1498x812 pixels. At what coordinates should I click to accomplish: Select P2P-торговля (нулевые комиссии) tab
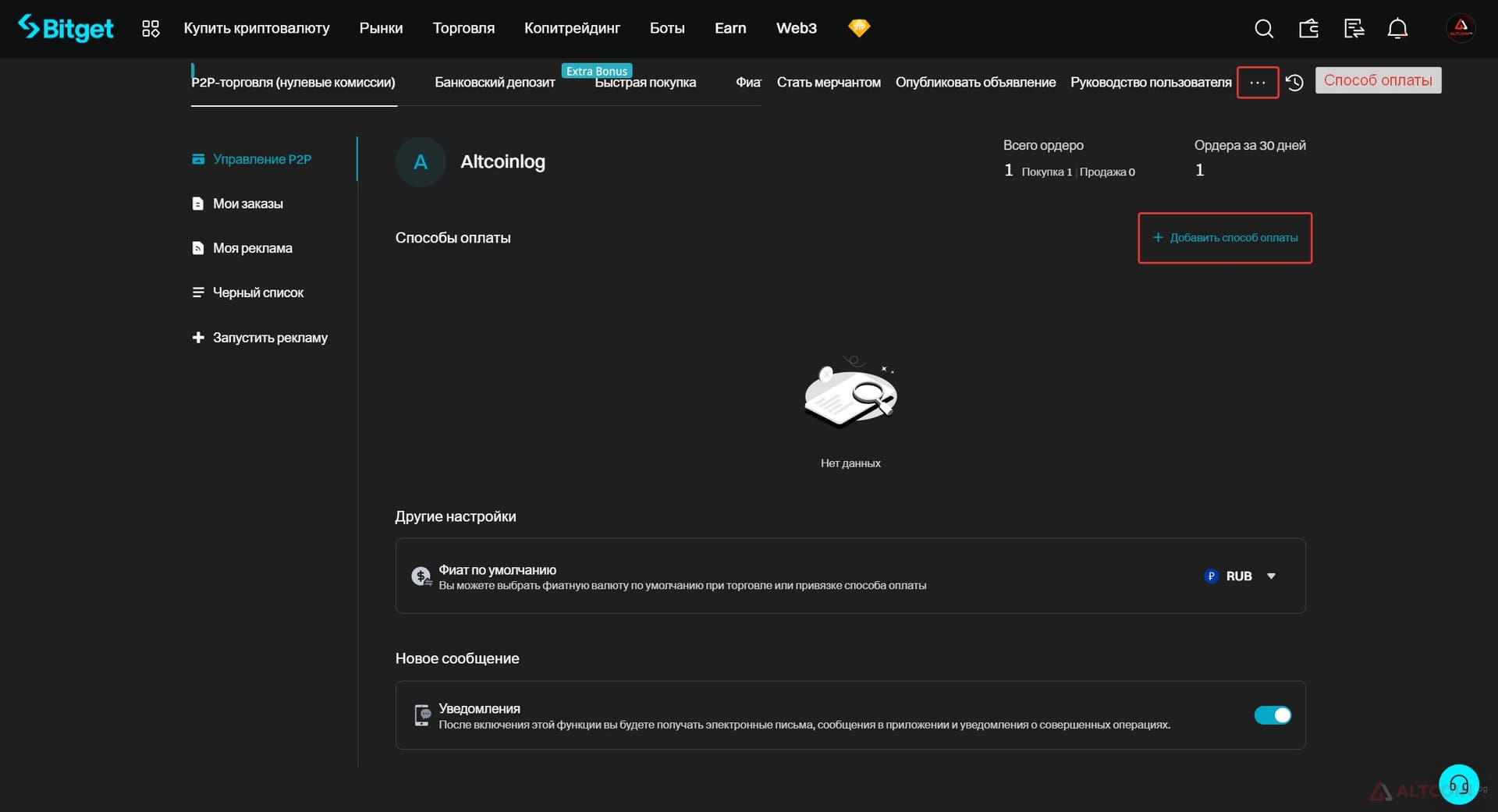pyautogui.click(x=293, y=83)
